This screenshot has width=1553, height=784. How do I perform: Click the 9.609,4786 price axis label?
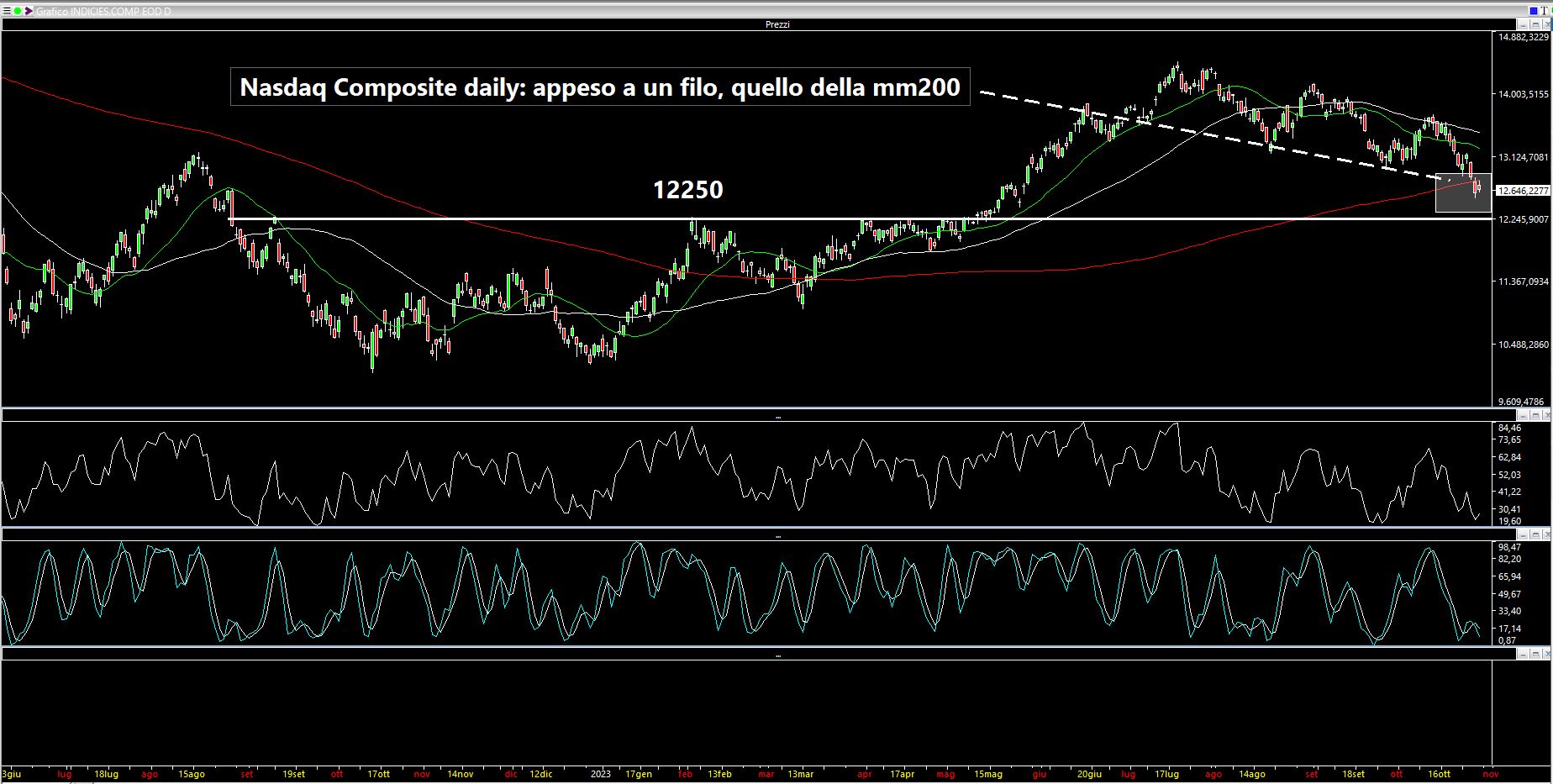click(1521, 402)
